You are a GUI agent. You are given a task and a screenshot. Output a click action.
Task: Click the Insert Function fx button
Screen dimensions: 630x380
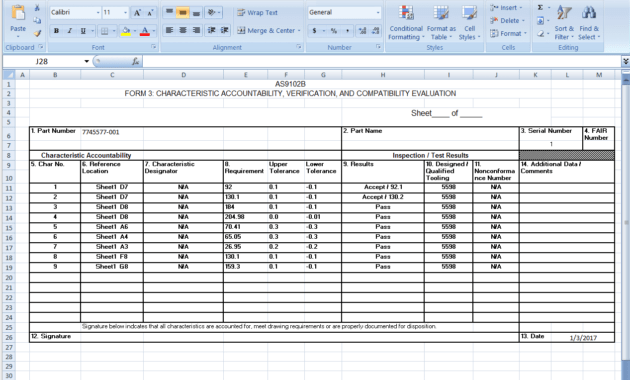[x=136, y=61]
